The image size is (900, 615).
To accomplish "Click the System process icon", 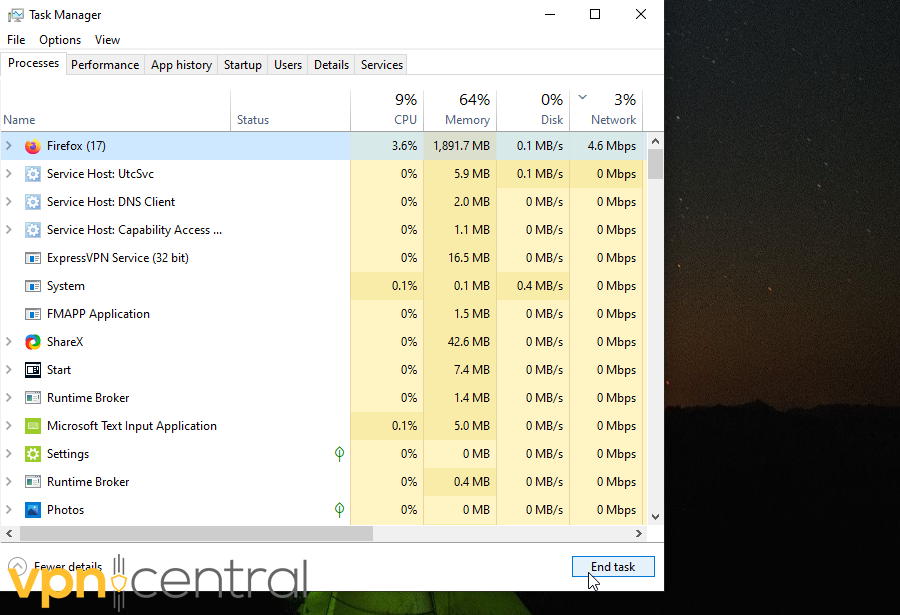I will [x=33, y=286].
